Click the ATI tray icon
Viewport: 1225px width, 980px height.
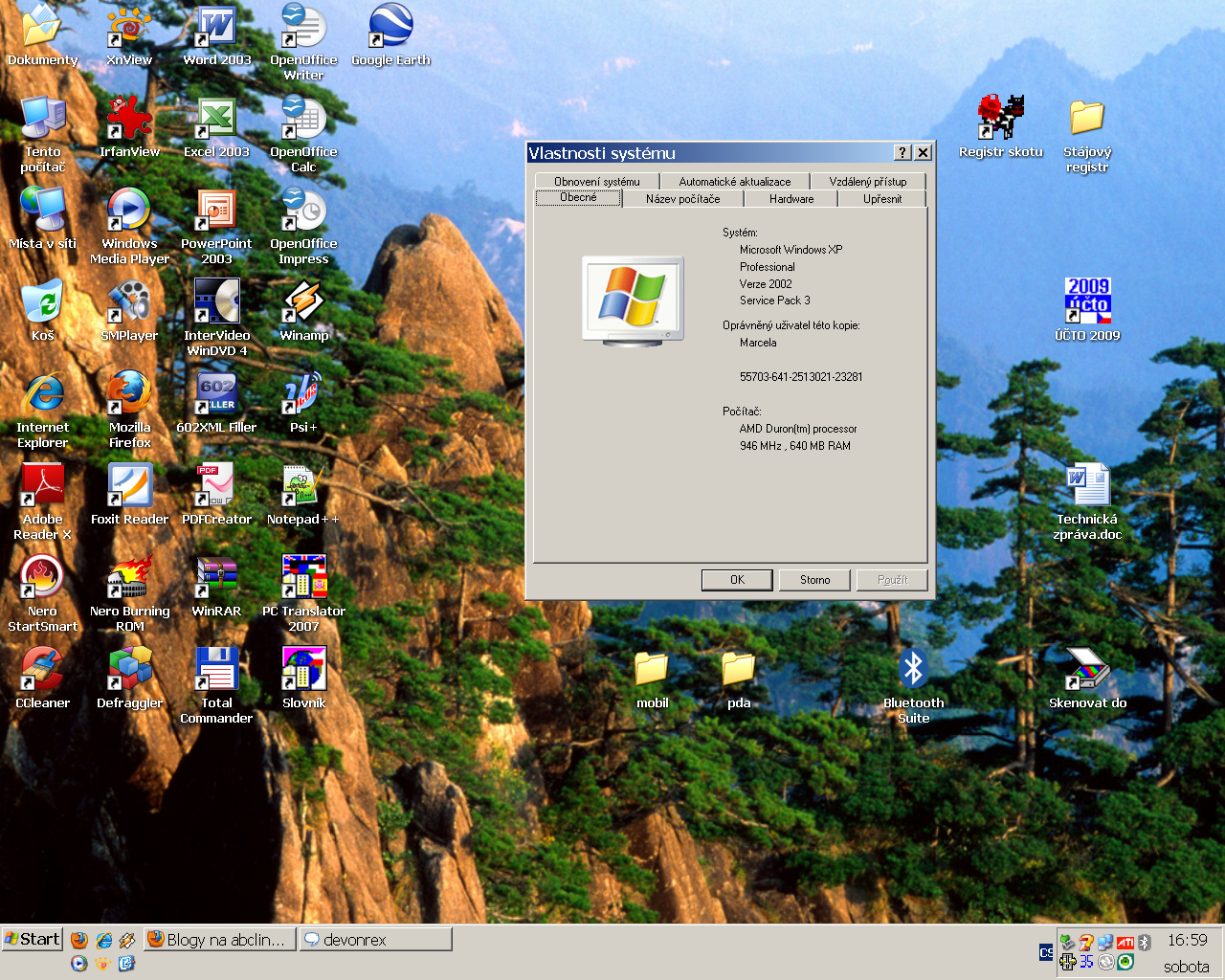pos(1125,943)
